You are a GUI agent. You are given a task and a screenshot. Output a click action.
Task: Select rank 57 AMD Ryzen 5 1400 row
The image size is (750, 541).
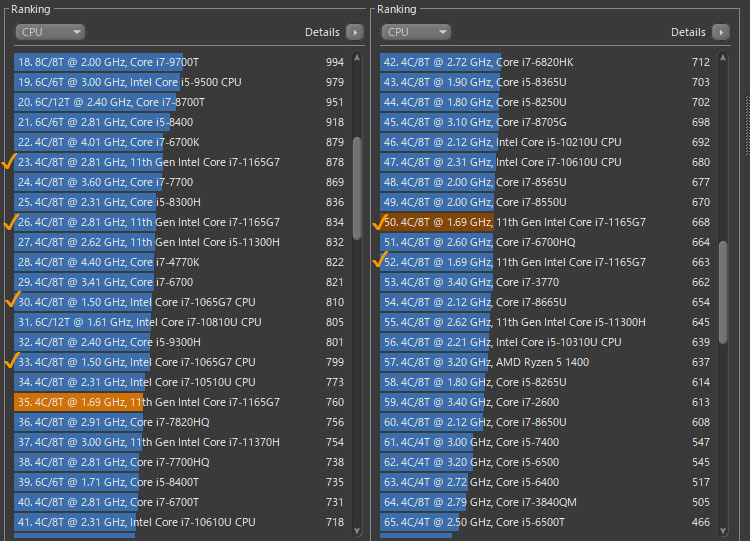(x=545, y=362)
